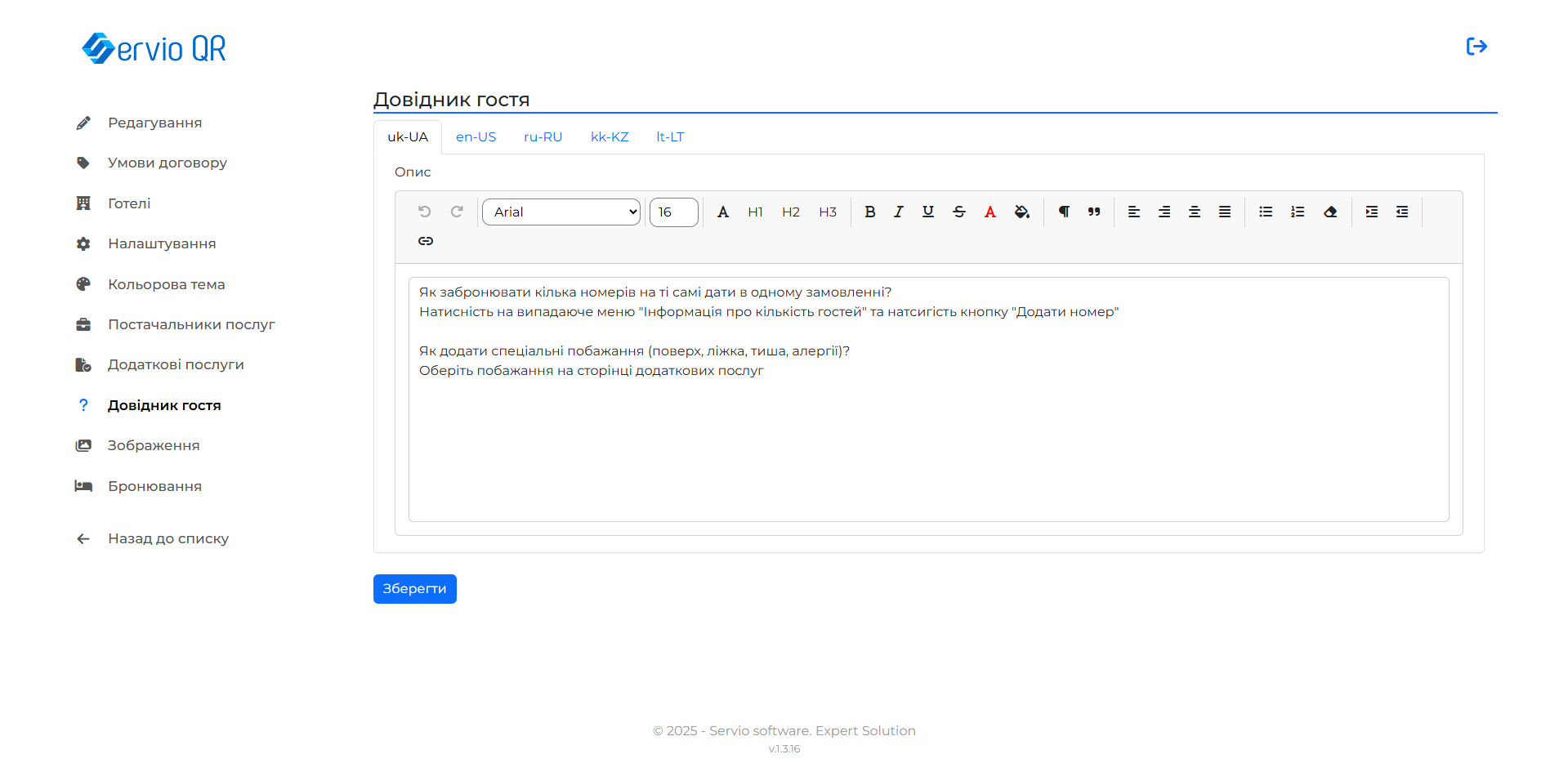Switch to the kk-KZ language tab

pos(610,137)
